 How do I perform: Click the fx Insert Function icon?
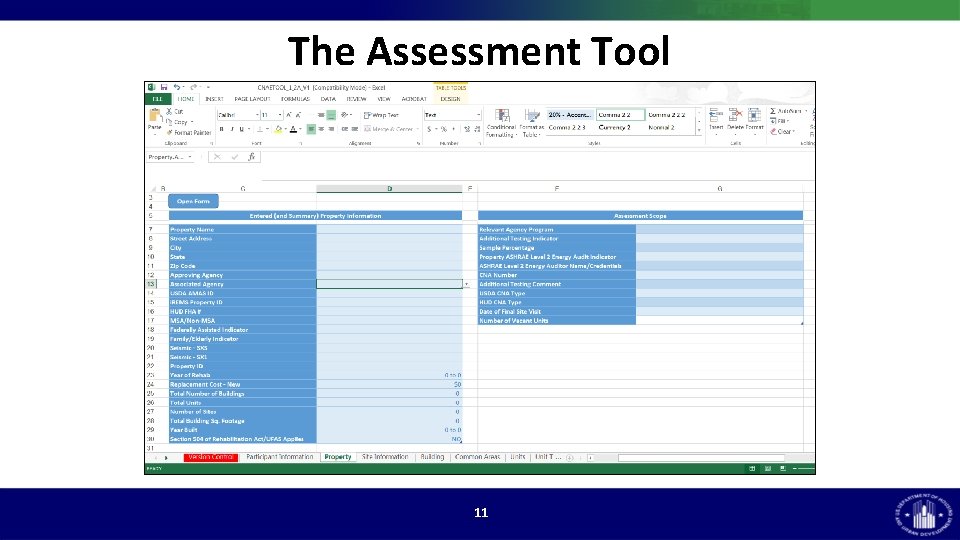tap(251, 157)
